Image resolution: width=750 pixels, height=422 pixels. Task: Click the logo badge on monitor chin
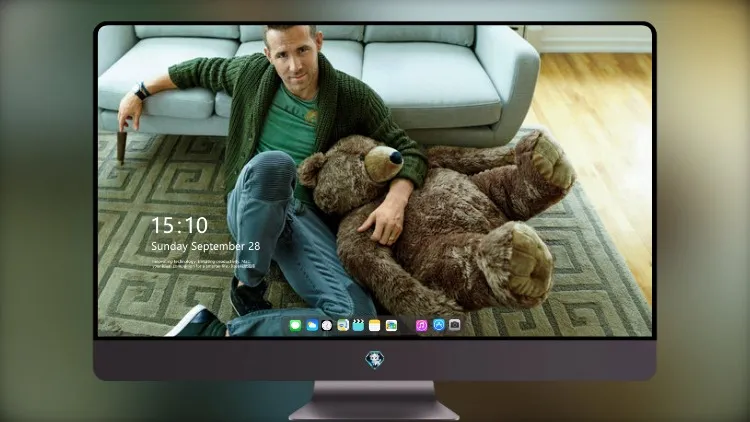[x=375, y=359]
